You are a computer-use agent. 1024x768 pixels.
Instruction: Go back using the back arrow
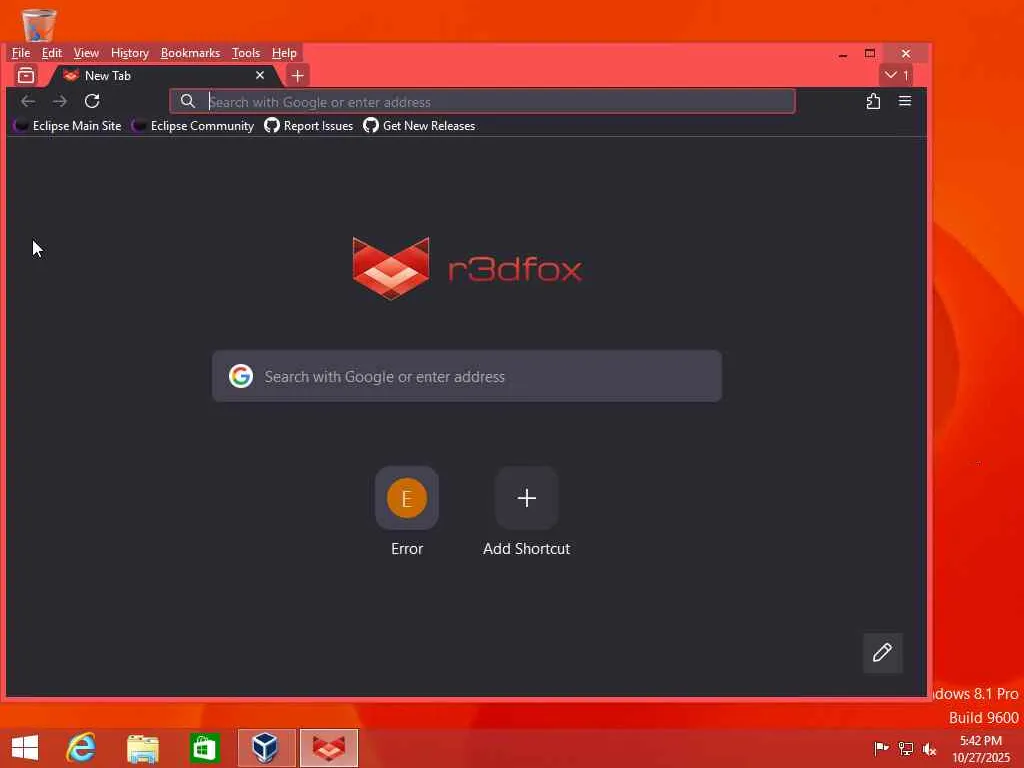[x=27, y=101]
